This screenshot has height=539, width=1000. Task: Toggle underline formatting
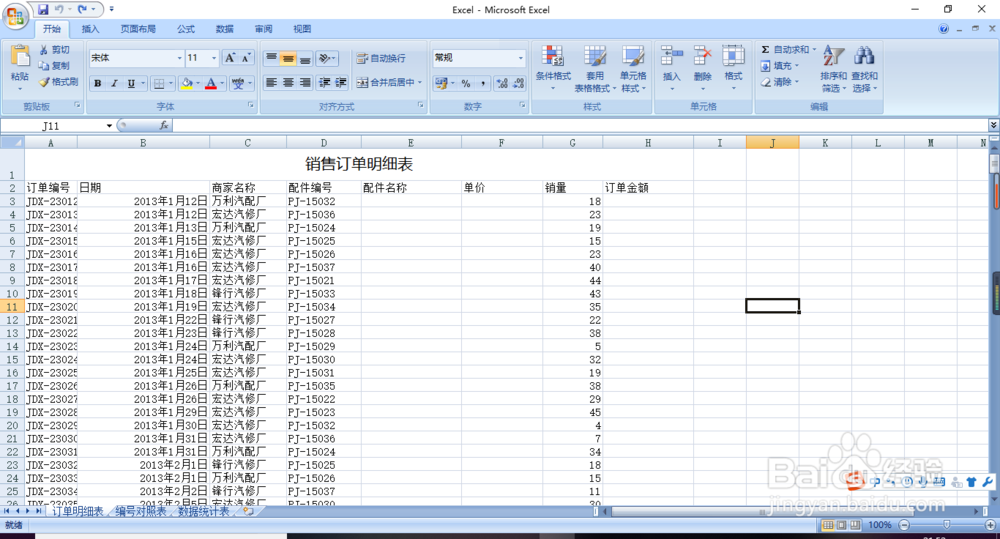131,84
